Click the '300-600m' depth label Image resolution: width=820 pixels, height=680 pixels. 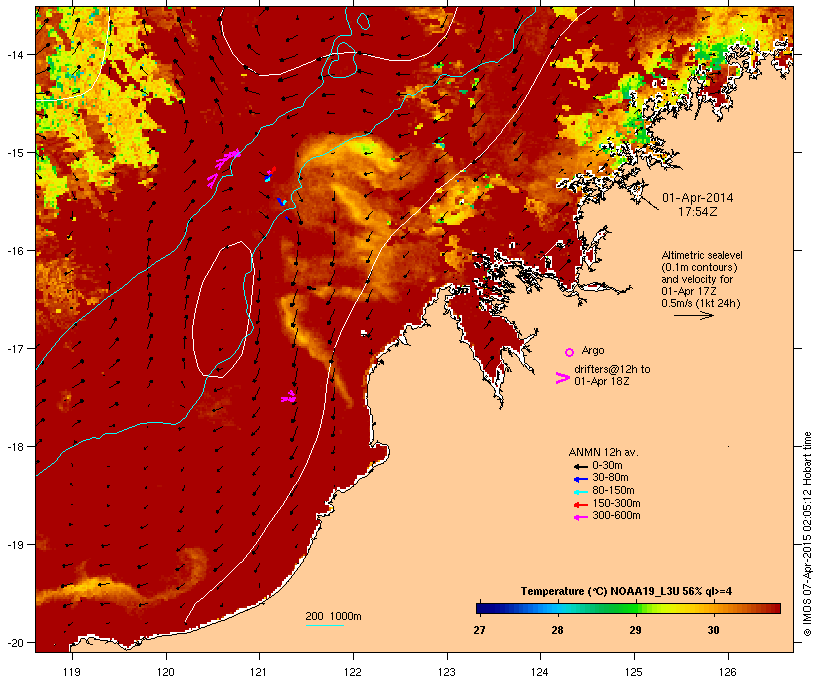coord(617,516)
